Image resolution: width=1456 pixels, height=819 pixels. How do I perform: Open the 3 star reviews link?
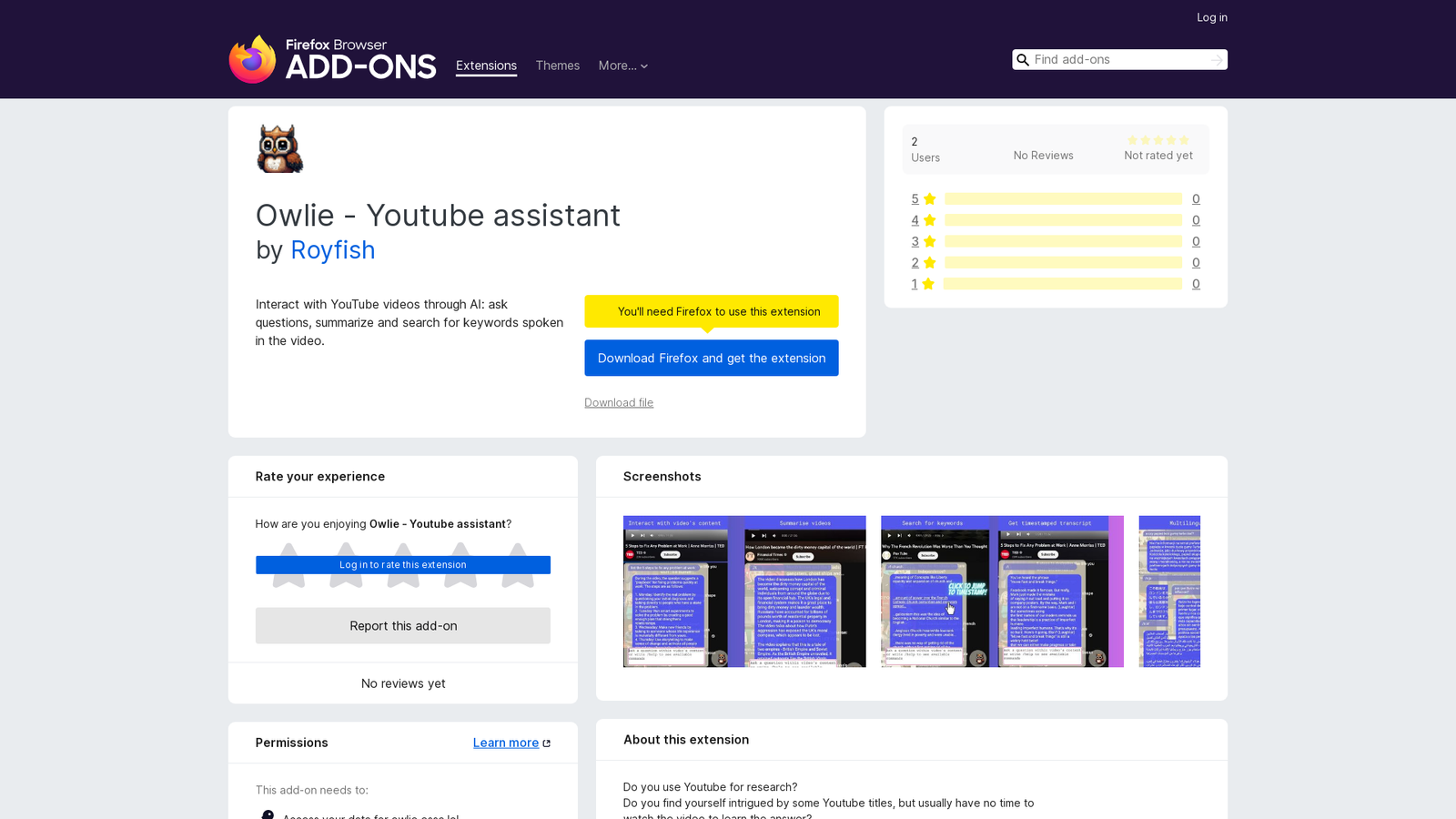[924, 241]
